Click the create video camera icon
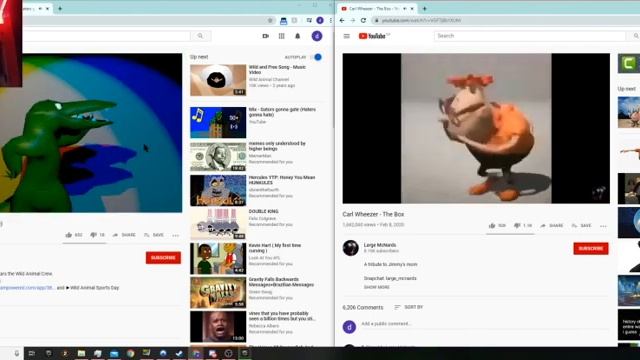Screen dimensions: 640x360 [265, 36]
